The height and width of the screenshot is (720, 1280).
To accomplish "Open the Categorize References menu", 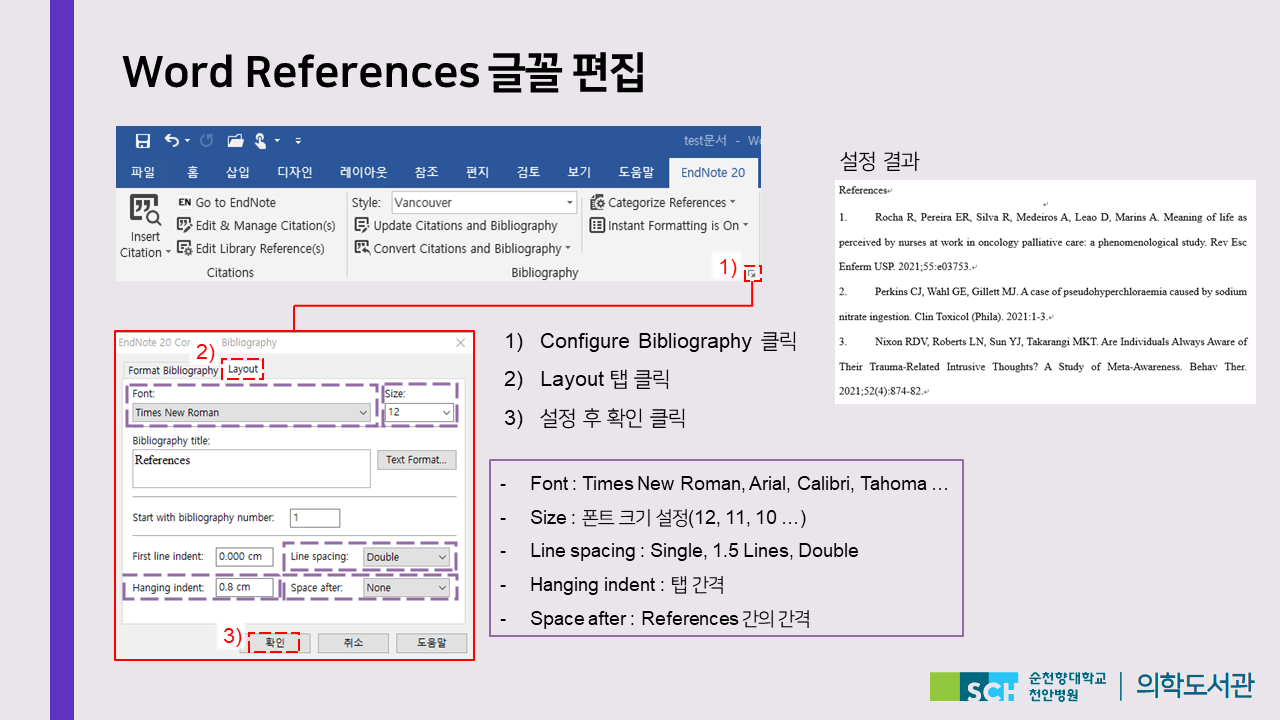I will click(662, 203).
